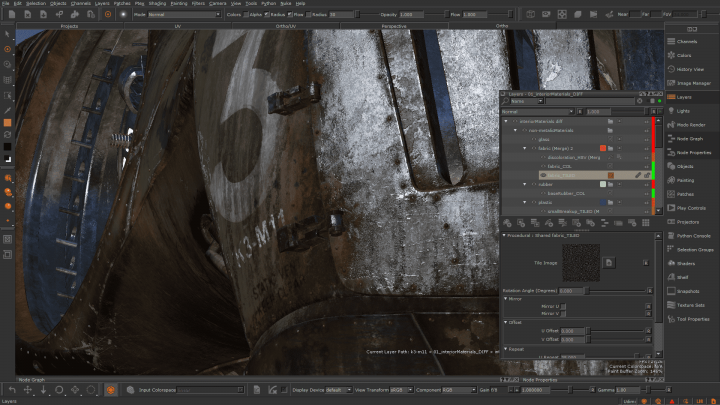Click the fabric (Merge) red color swatch

click(x=603, y=147)
